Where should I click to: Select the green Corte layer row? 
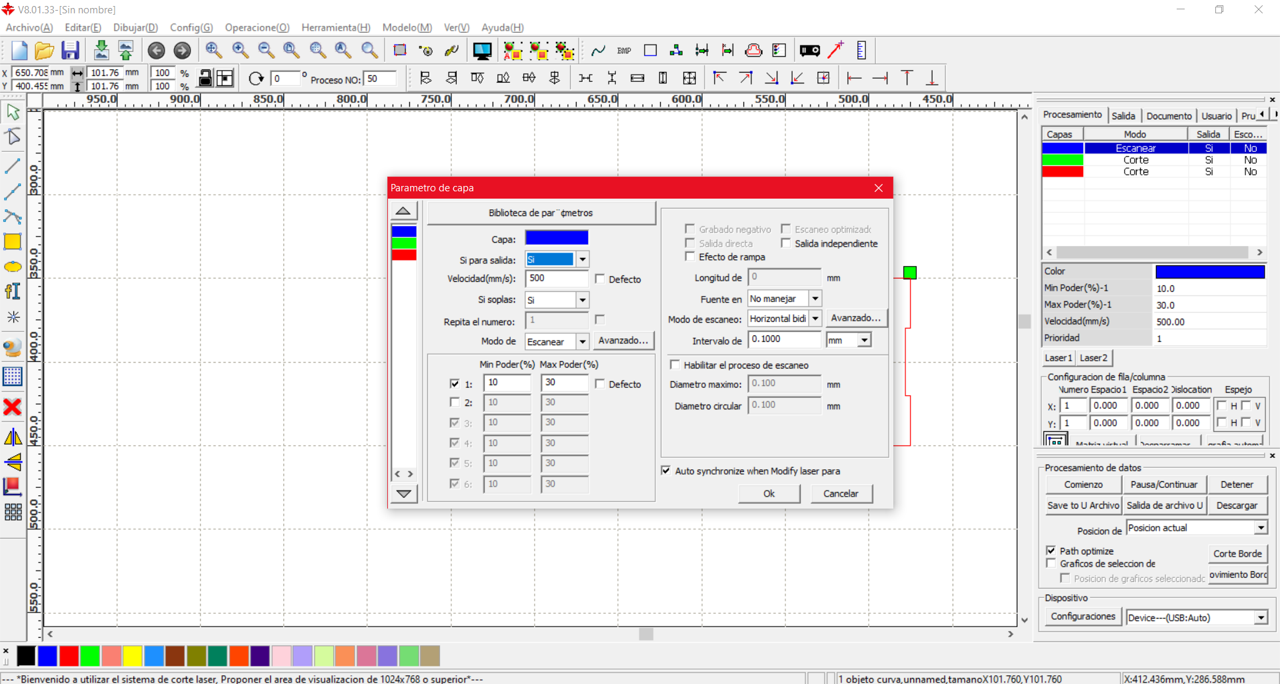pyautogui.click(x=1154, y=160)
